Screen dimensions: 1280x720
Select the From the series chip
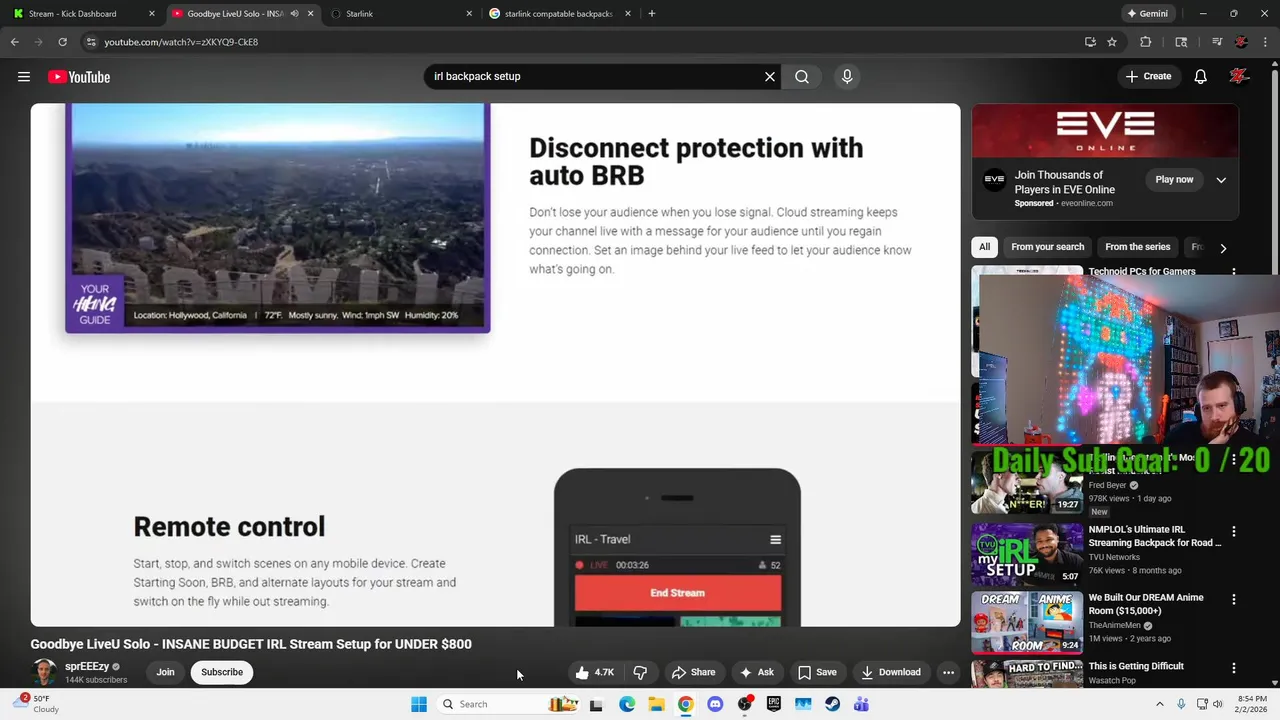click(1137, 247)
